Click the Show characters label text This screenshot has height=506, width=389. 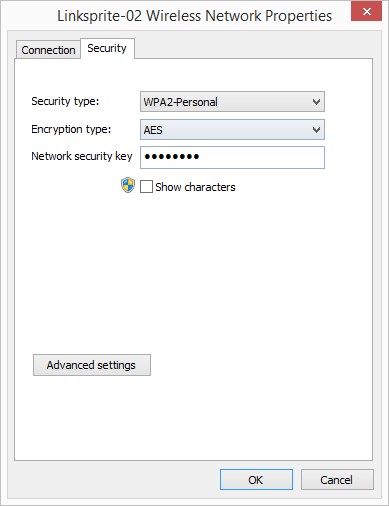195,187
